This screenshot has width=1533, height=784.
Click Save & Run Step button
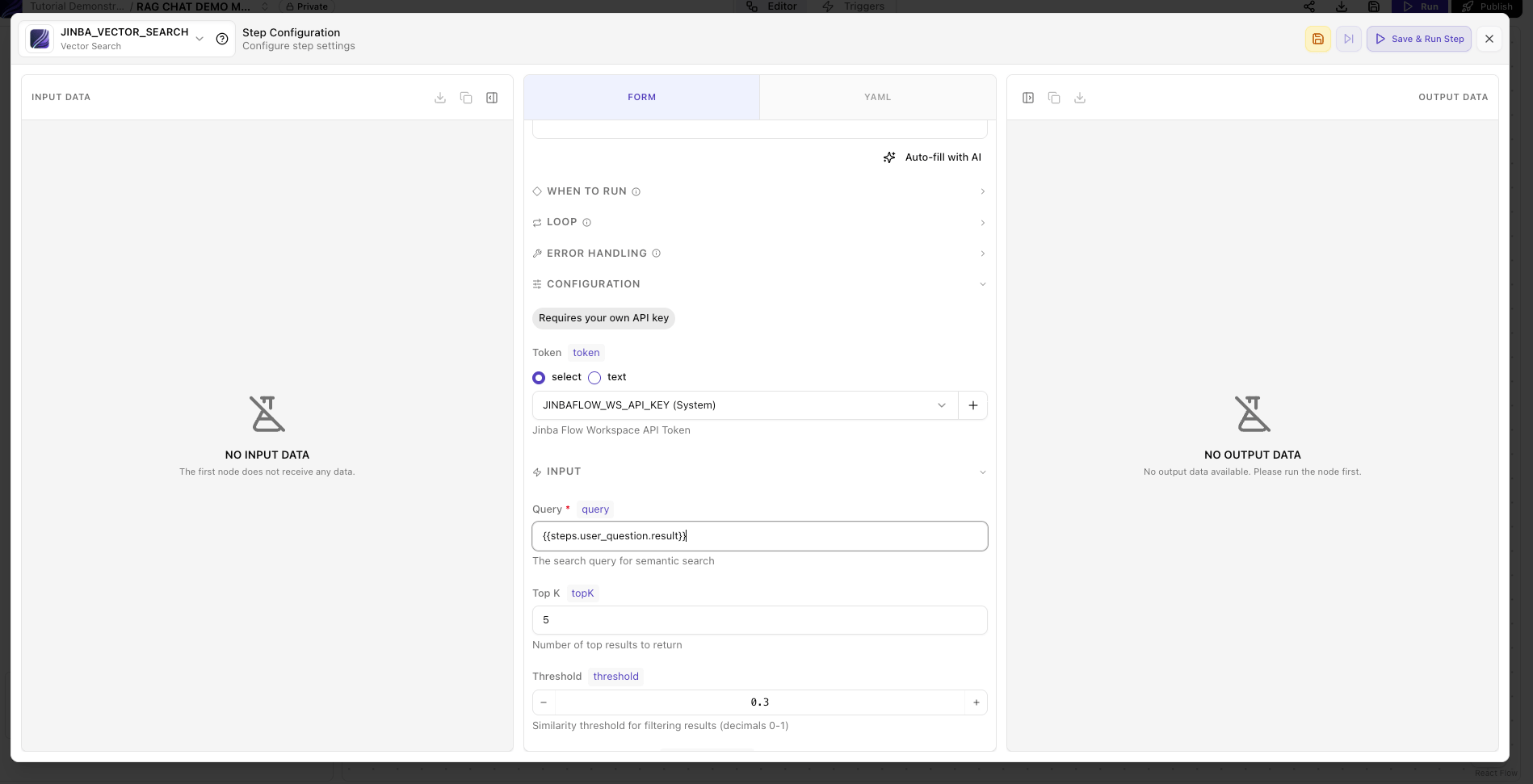coord(1419,39)
